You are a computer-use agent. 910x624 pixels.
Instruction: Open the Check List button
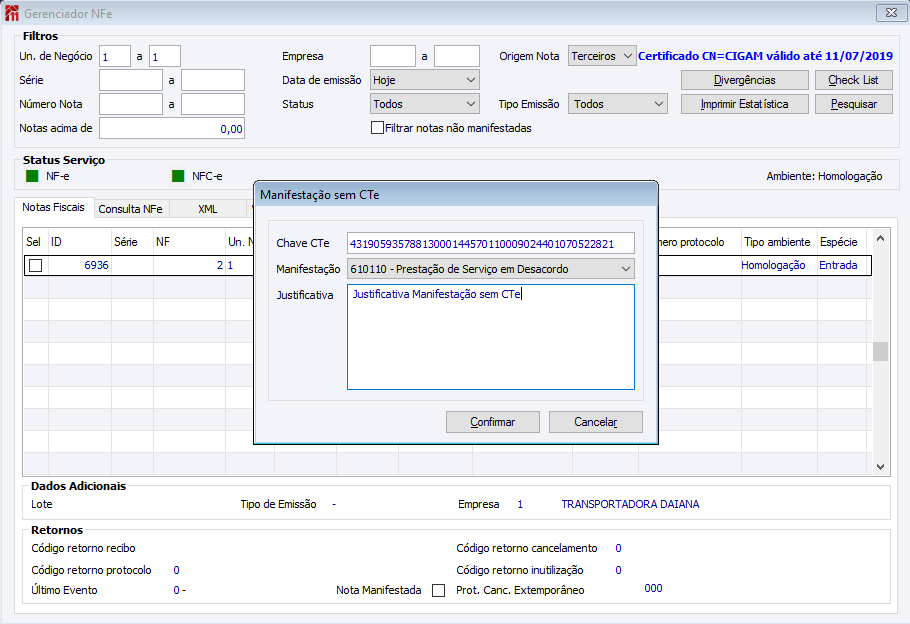853,80
